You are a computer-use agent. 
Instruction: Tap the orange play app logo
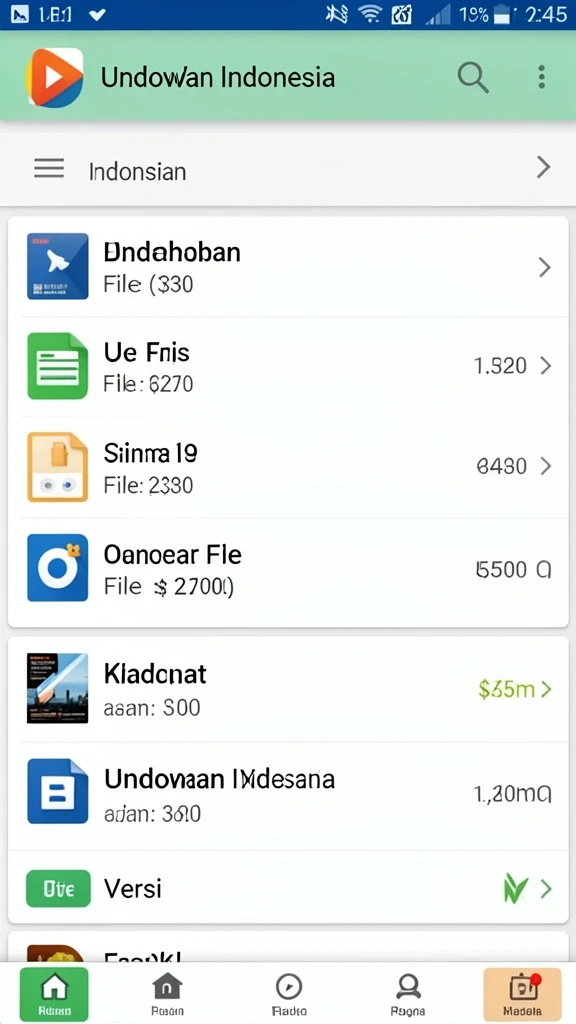pos(55,77)
